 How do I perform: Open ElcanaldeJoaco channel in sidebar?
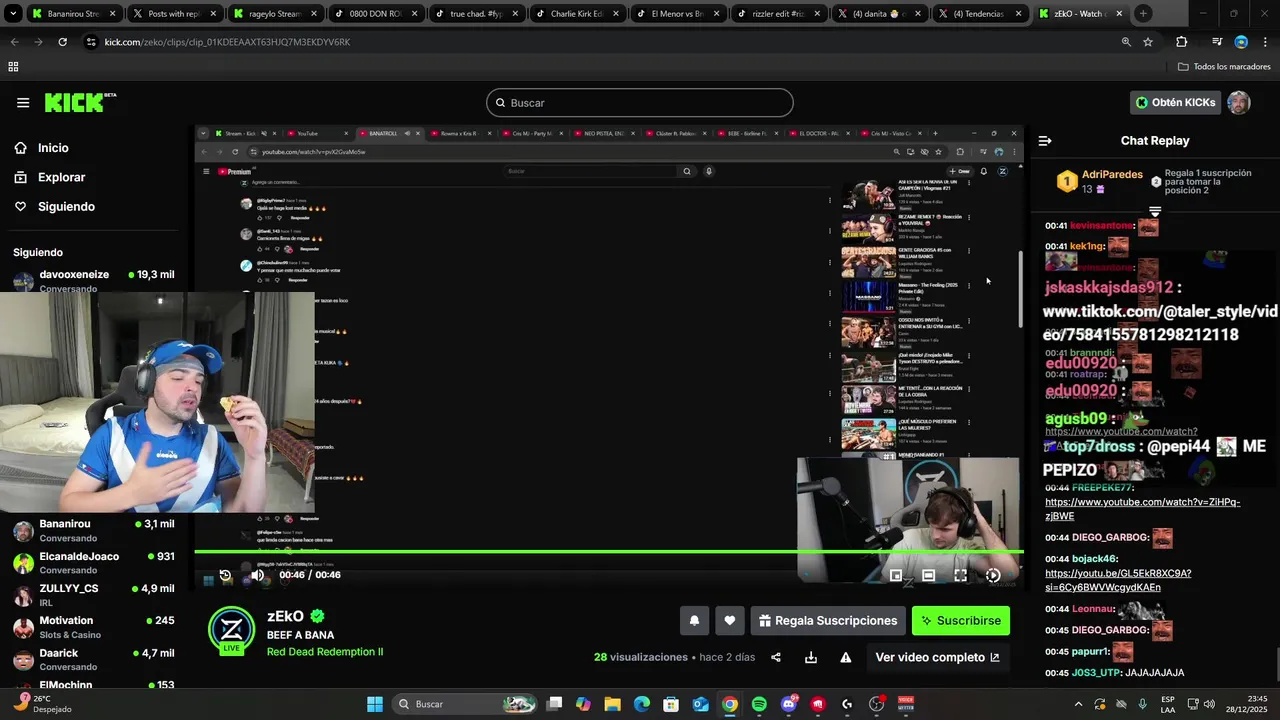94,563
